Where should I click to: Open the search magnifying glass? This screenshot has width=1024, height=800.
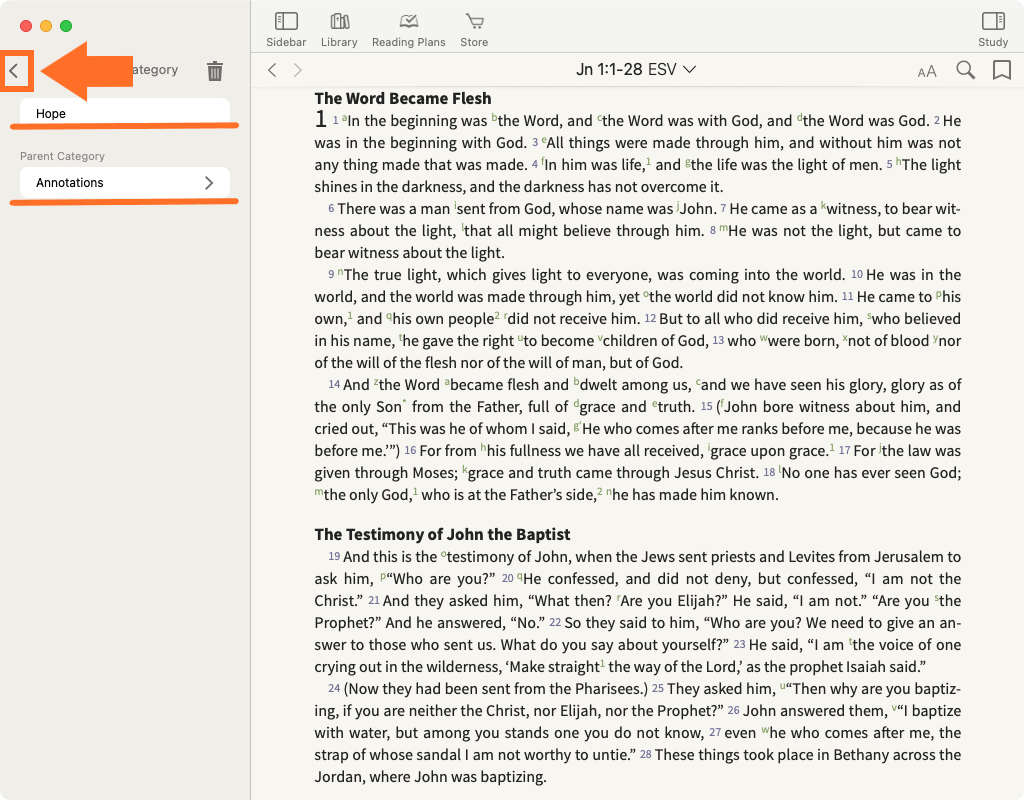coord(965,70)
